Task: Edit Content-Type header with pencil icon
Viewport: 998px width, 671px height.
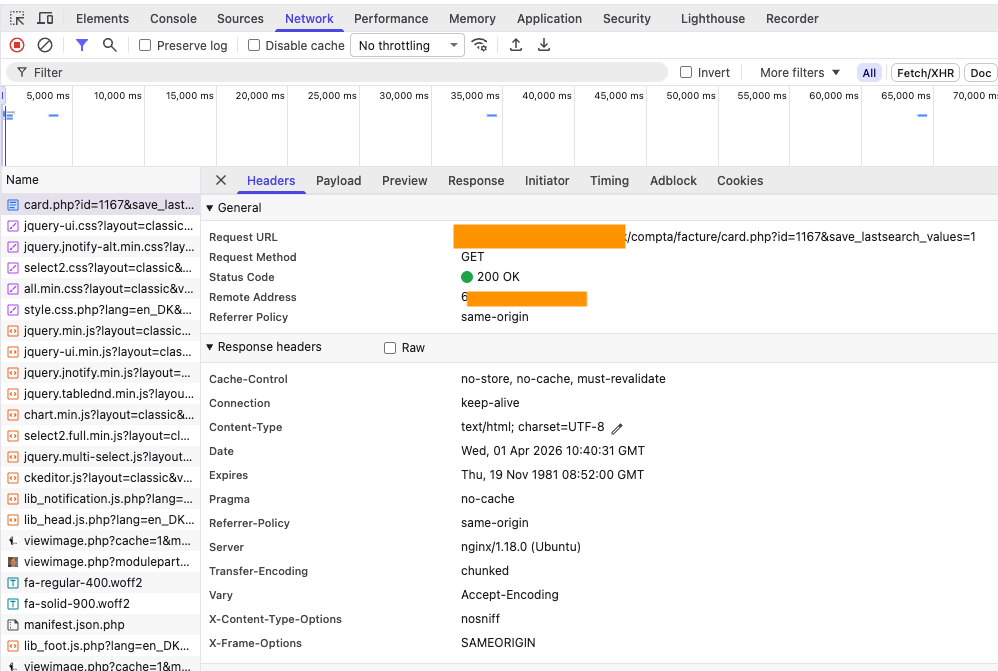Action: [x=617, y=428]
